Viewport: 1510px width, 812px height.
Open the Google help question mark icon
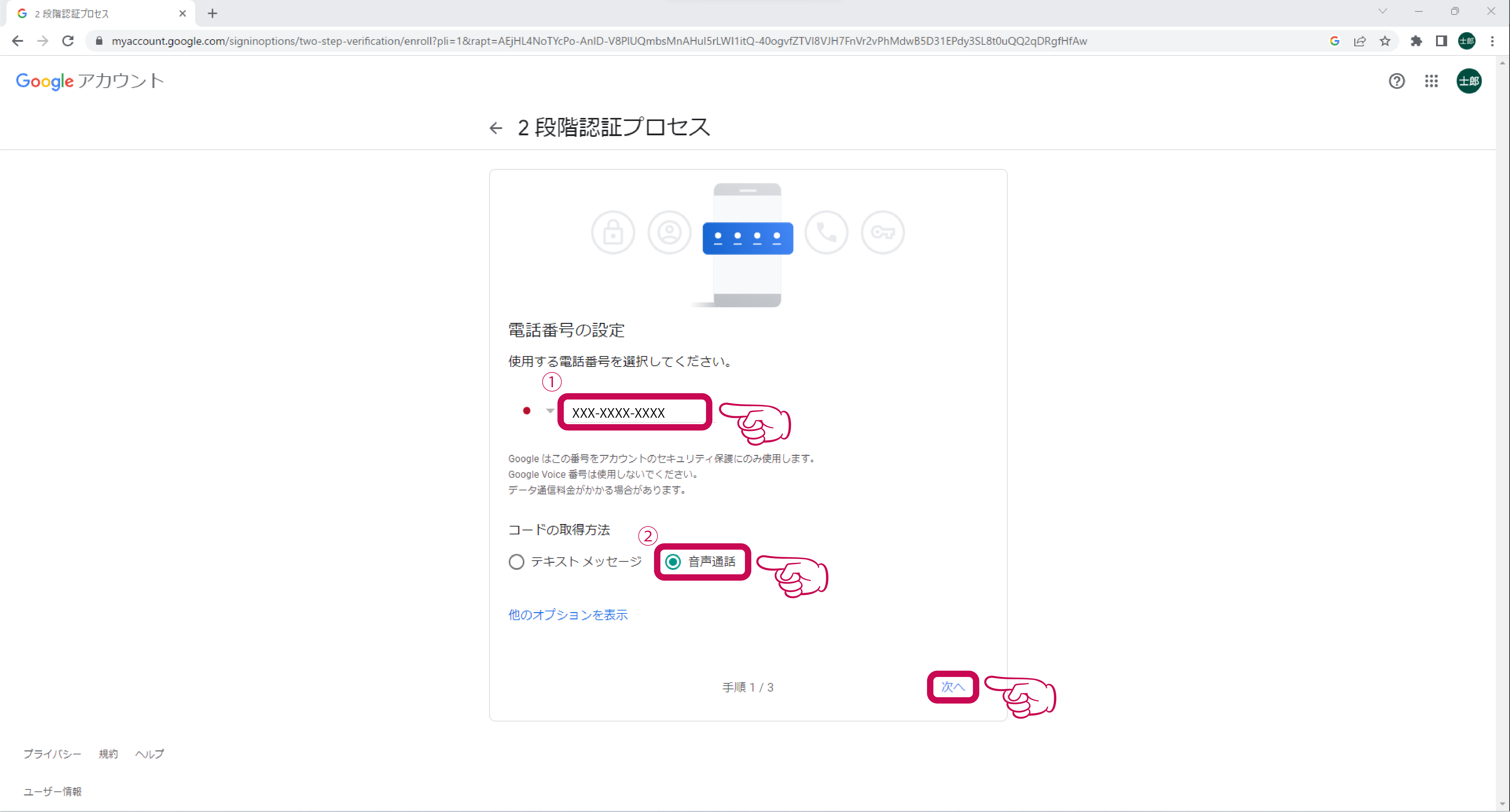click(x=1397, y=81)
